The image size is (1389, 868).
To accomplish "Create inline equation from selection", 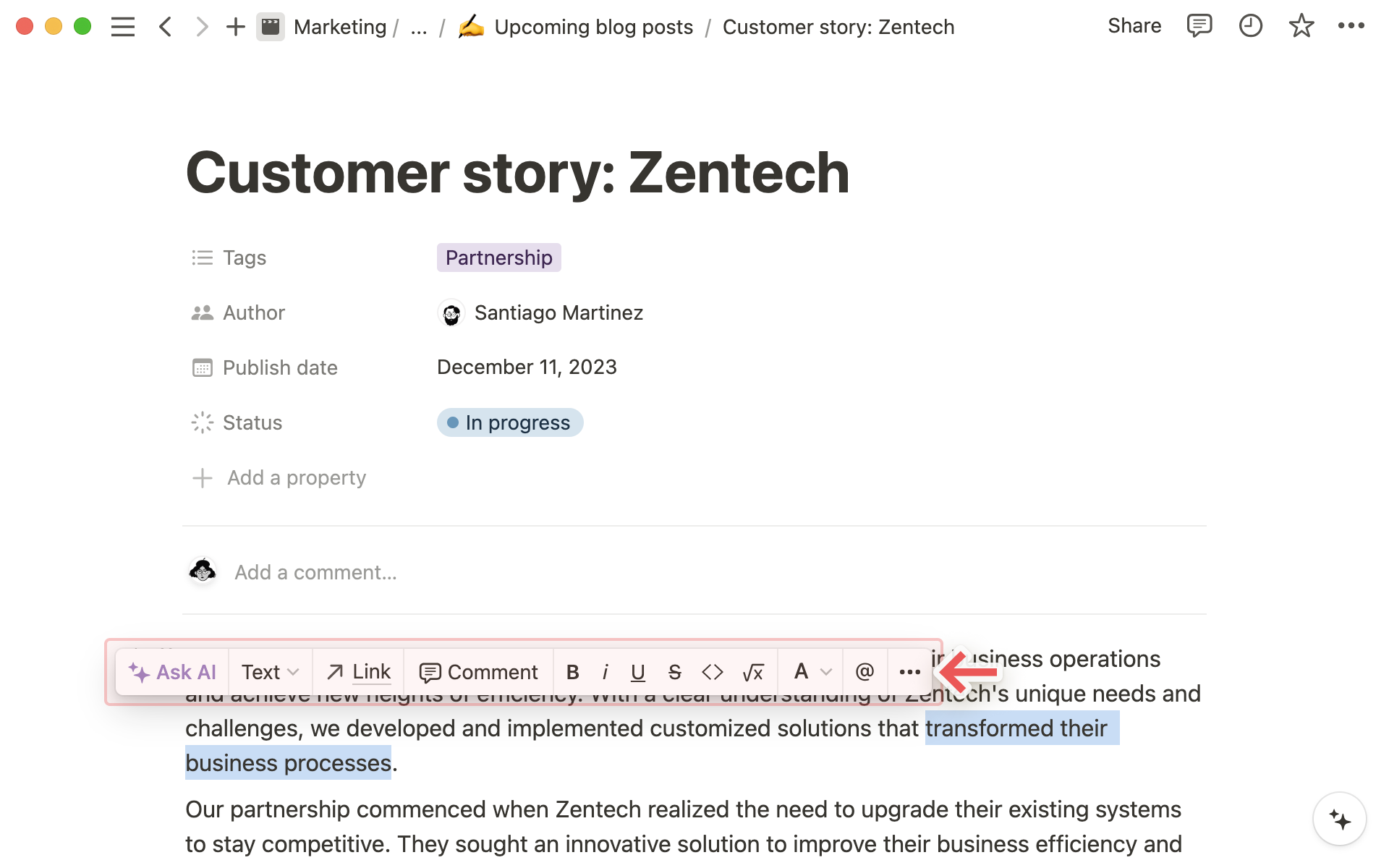I will coord(753,673).
